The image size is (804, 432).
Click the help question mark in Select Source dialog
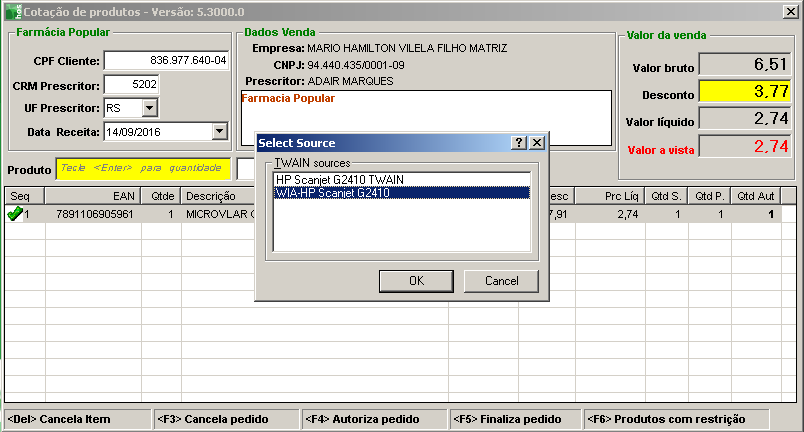click(x=519, y=143)
